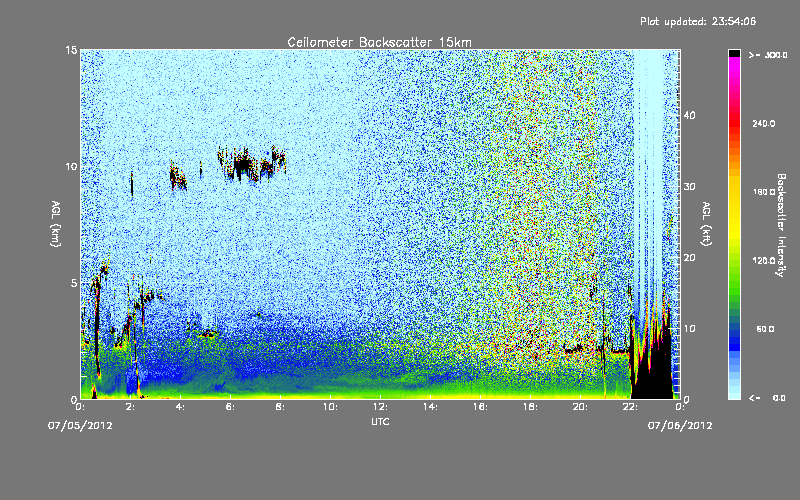The width and height of the screenshot is (800, 500).
Task: Click the '240.0' colorbar value
Action: [x=764, y=124]
